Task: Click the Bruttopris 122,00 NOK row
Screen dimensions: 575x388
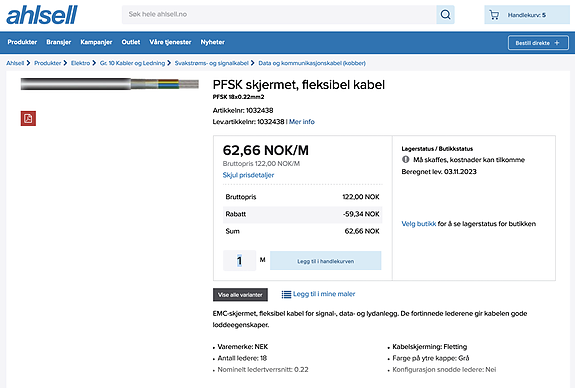Action: 303,197
